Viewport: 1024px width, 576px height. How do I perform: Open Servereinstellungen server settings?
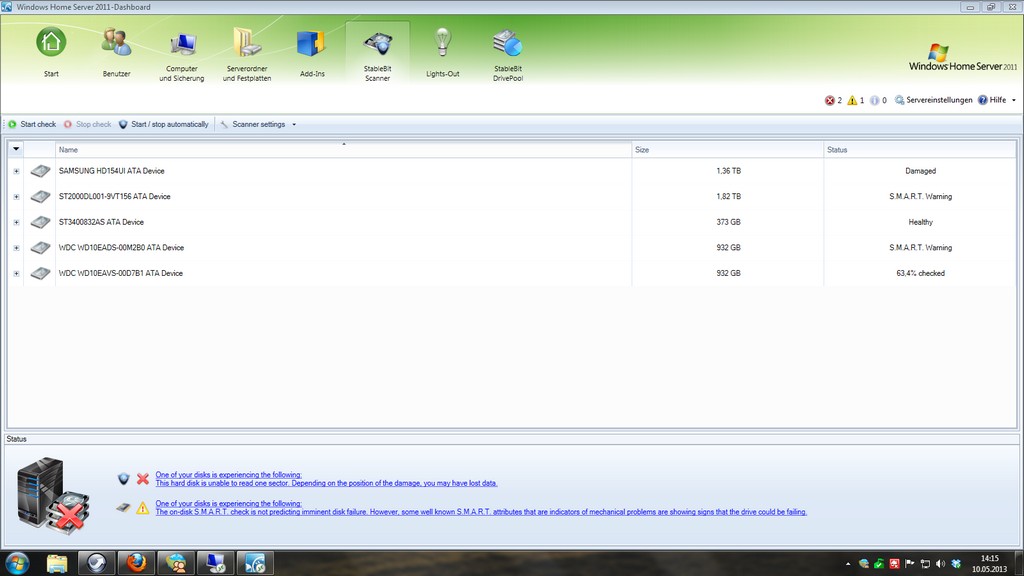click(933, 101)
